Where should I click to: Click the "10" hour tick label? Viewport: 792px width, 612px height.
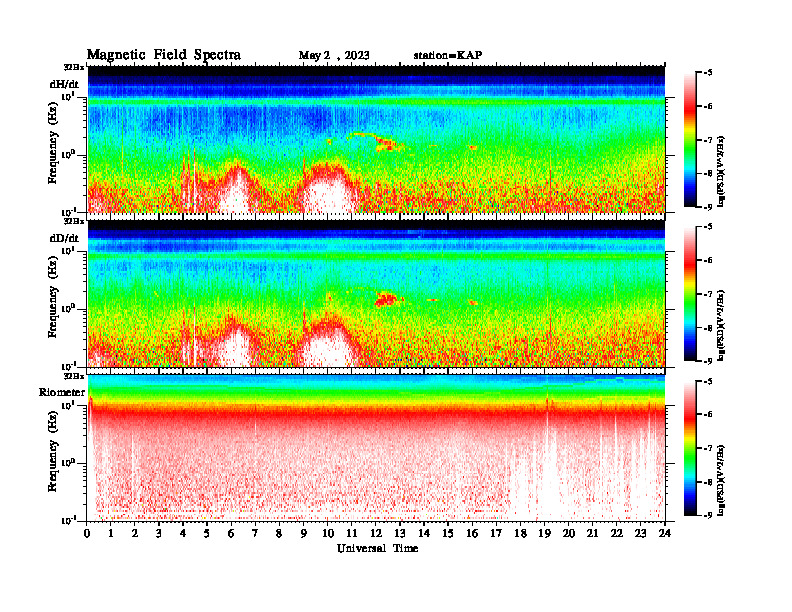click(x=328, y=534)
